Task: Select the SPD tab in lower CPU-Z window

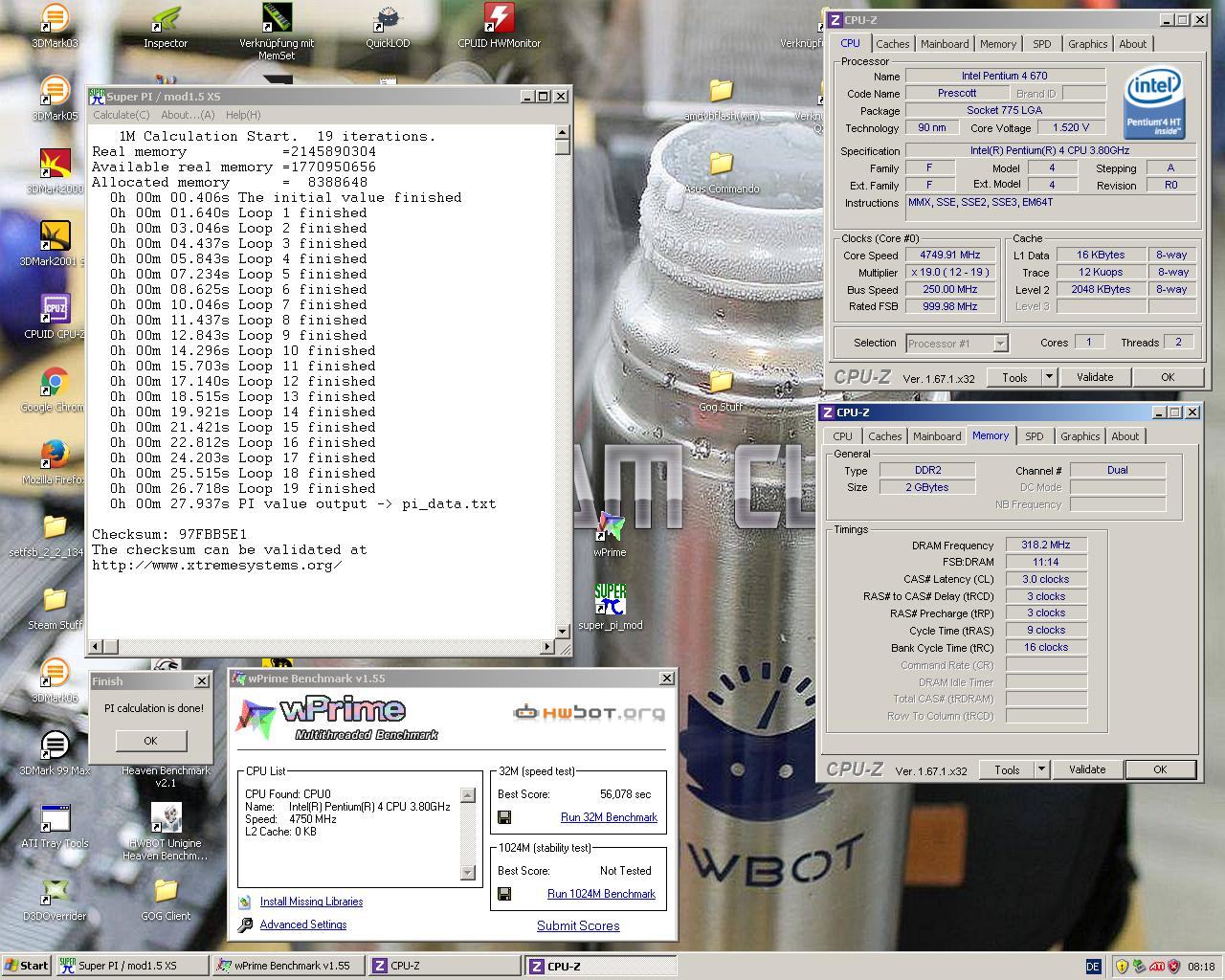Action: click(x=1035, y=436)
